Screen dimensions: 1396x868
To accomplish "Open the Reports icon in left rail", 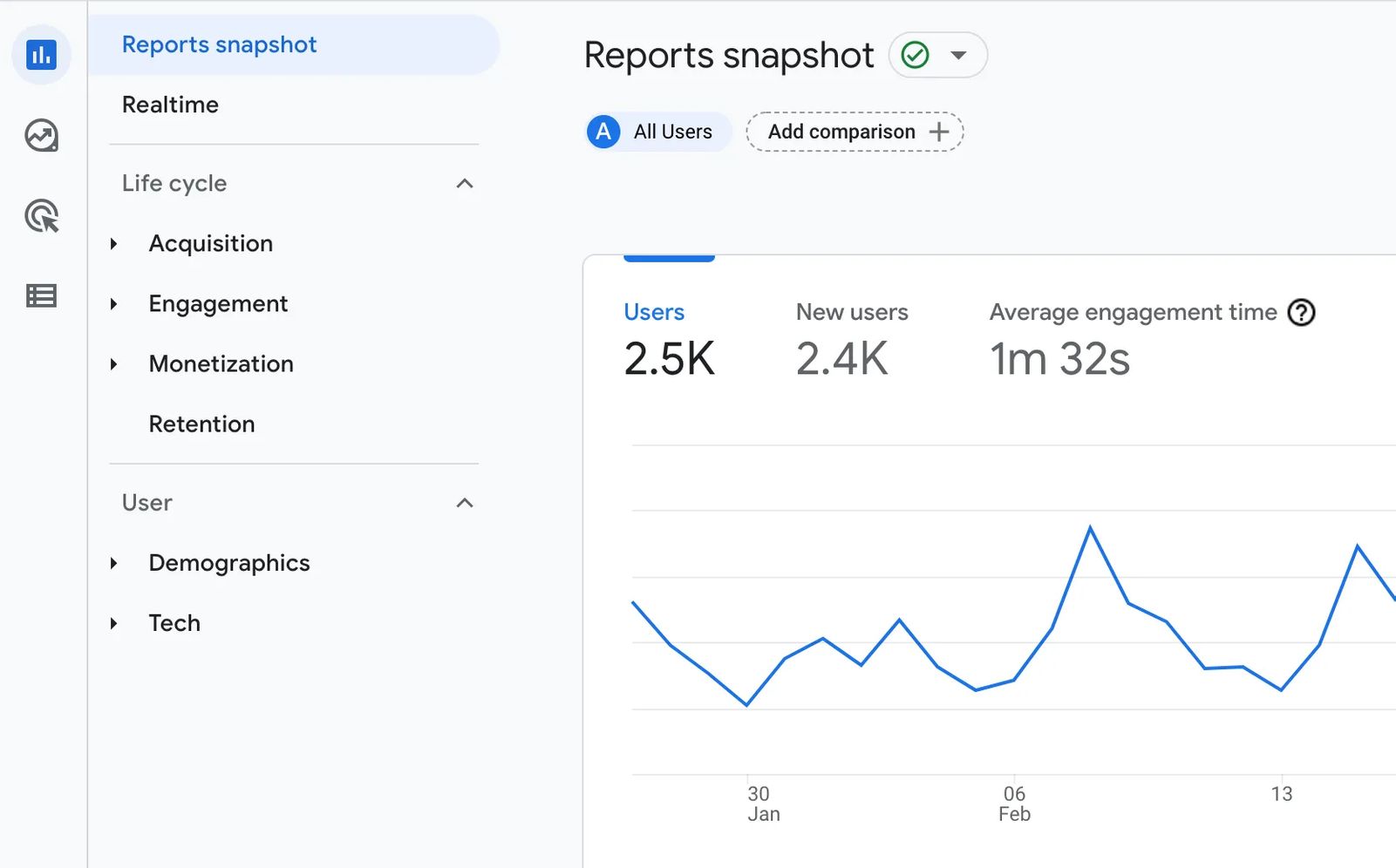I will 41,55.
